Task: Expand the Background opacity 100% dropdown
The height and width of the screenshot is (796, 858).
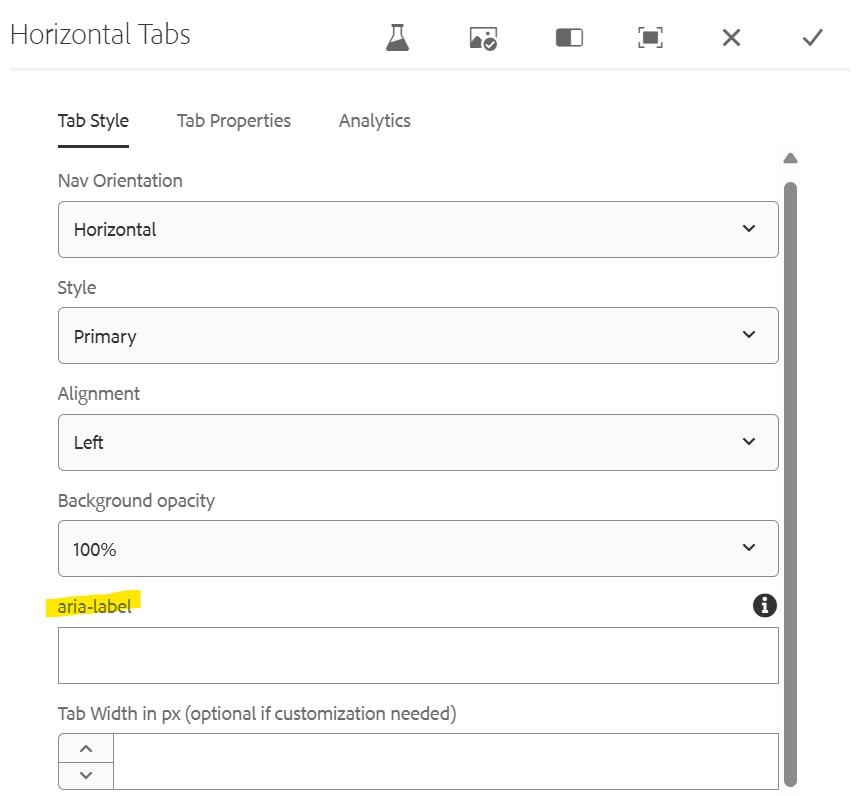Action: [x=418, y=549]
